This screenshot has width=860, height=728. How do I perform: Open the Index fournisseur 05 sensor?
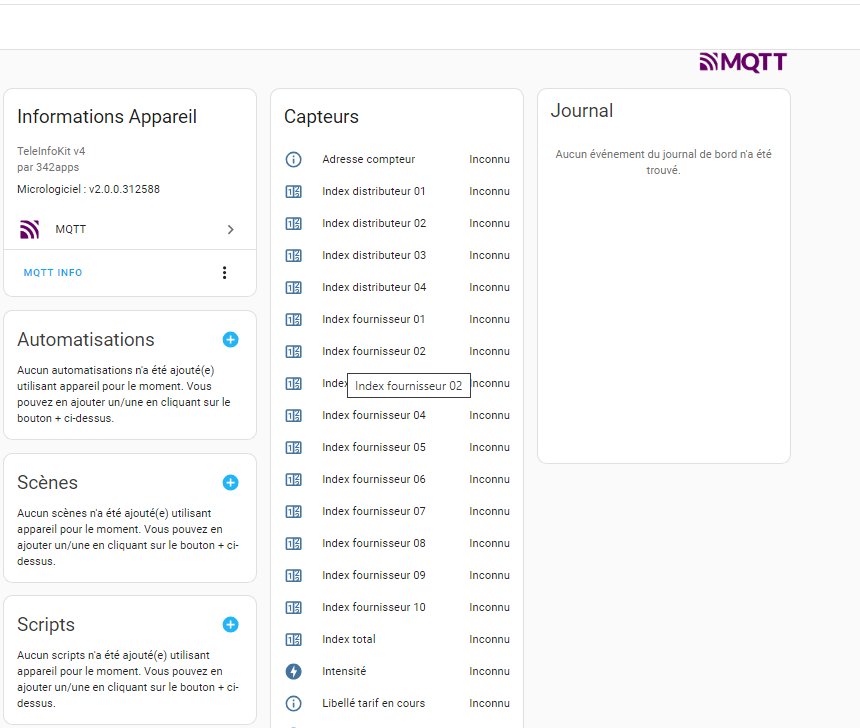point(374,447)
